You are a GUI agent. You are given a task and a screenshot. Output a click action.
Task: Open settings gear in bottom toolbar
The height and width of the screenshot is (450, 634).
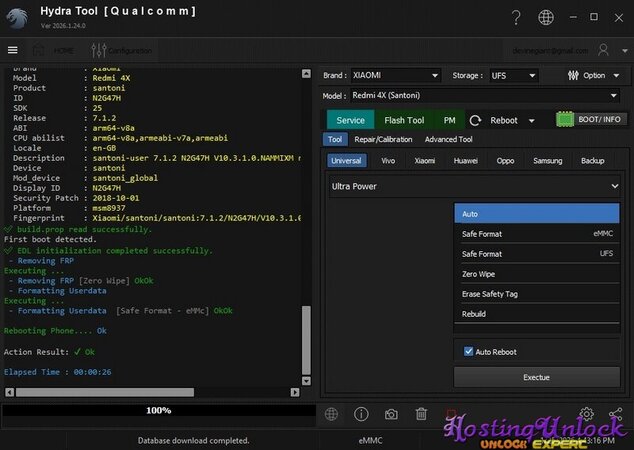pos(586,414)
